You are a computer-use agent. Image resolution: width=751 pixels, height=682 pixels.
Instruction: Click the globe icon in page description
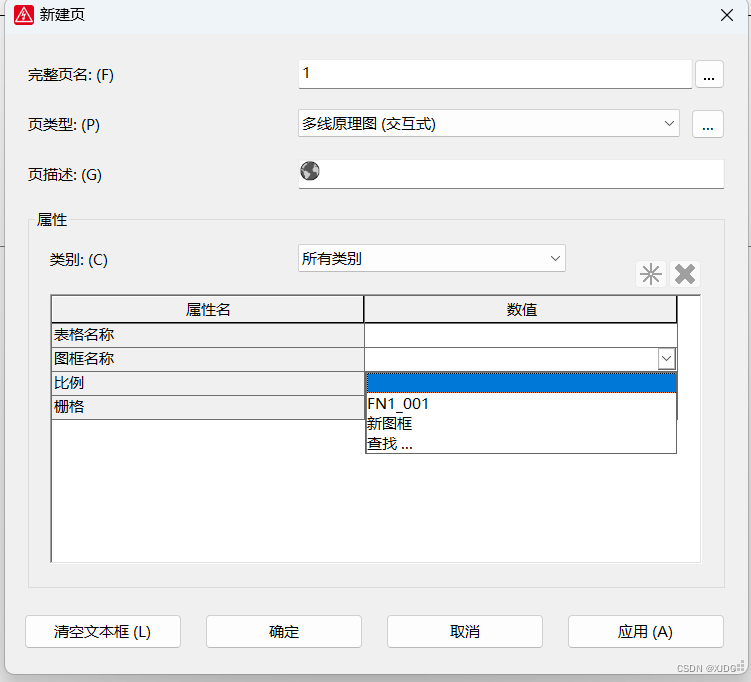[310, 172]
